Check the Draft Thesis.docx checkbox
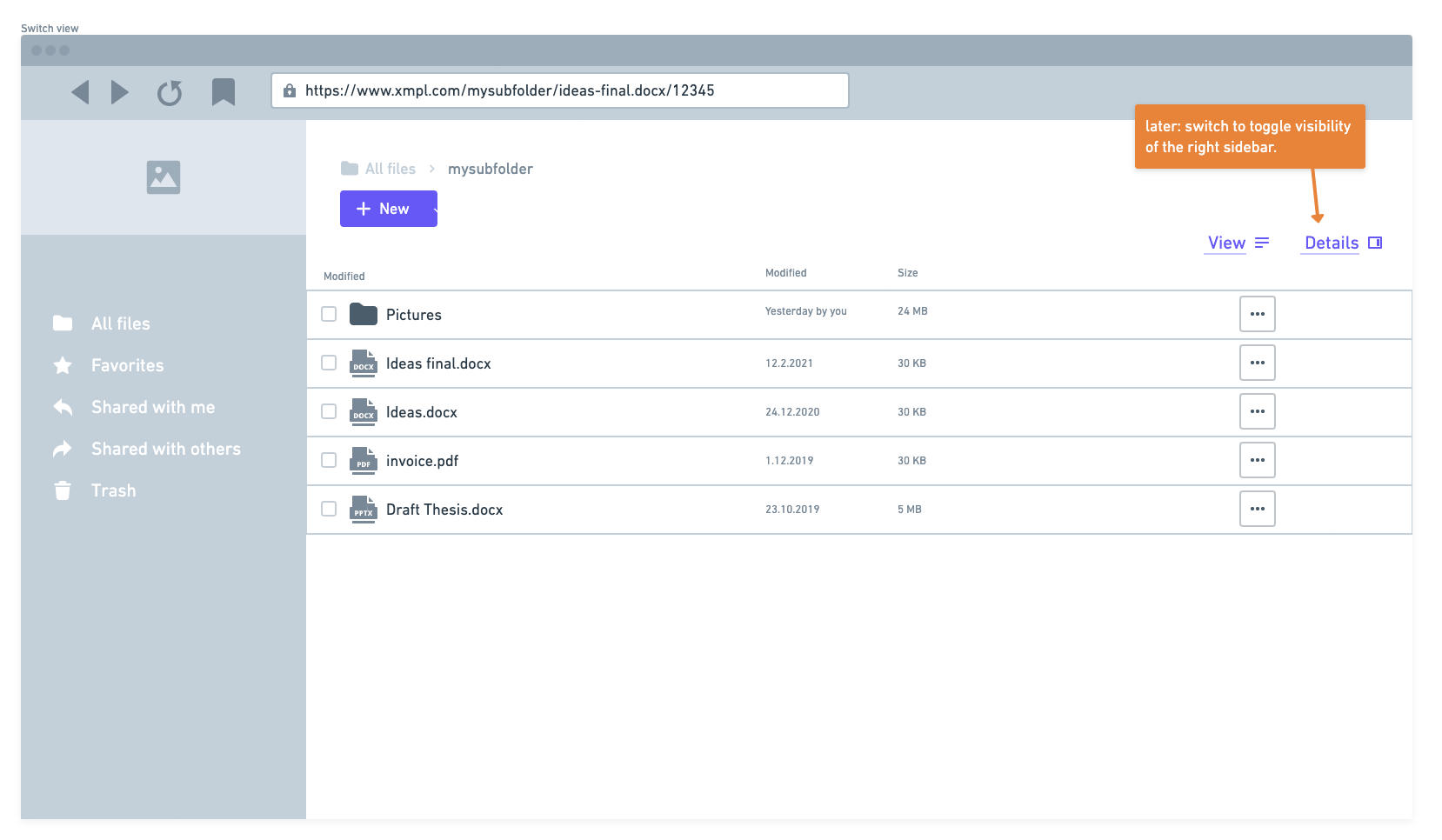Screen dimensions: 1442x840 pos(329,509)
